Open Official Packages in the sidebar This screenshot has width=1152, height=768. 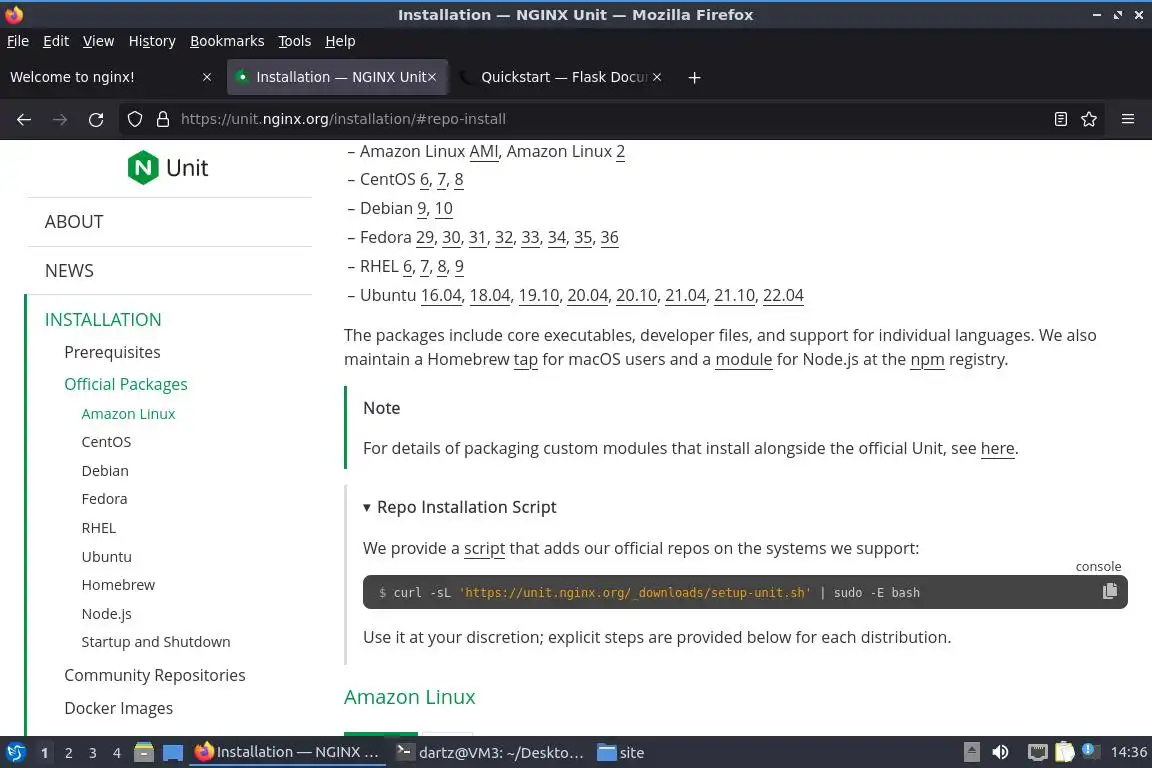126,384
